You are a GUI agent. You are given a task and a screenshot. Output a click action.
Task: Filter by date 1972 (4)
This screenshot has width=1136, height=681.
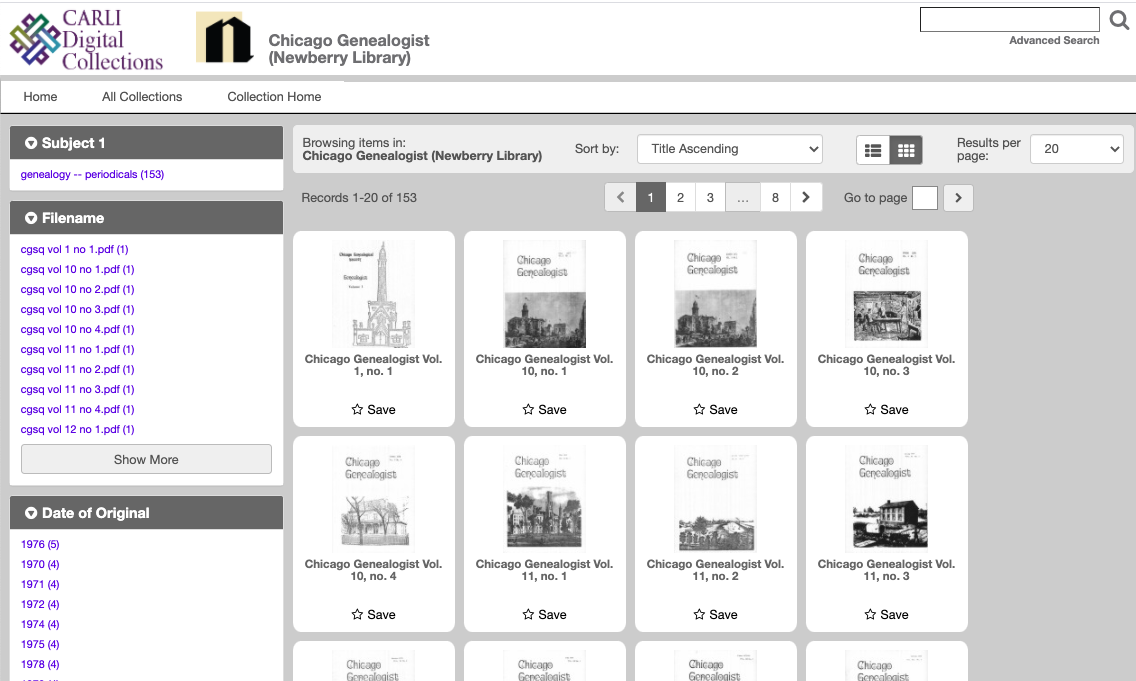(x=40, y=604)
